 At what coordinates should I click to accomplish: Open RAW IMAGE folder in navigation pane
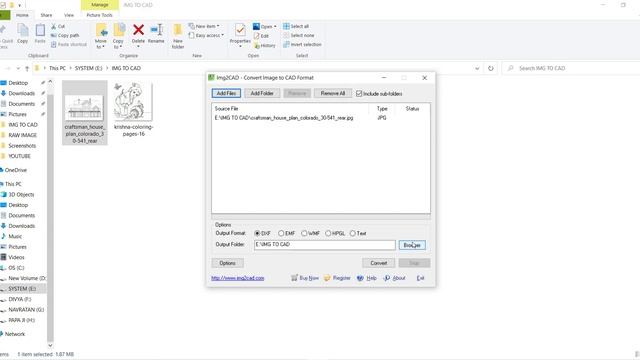22,135
